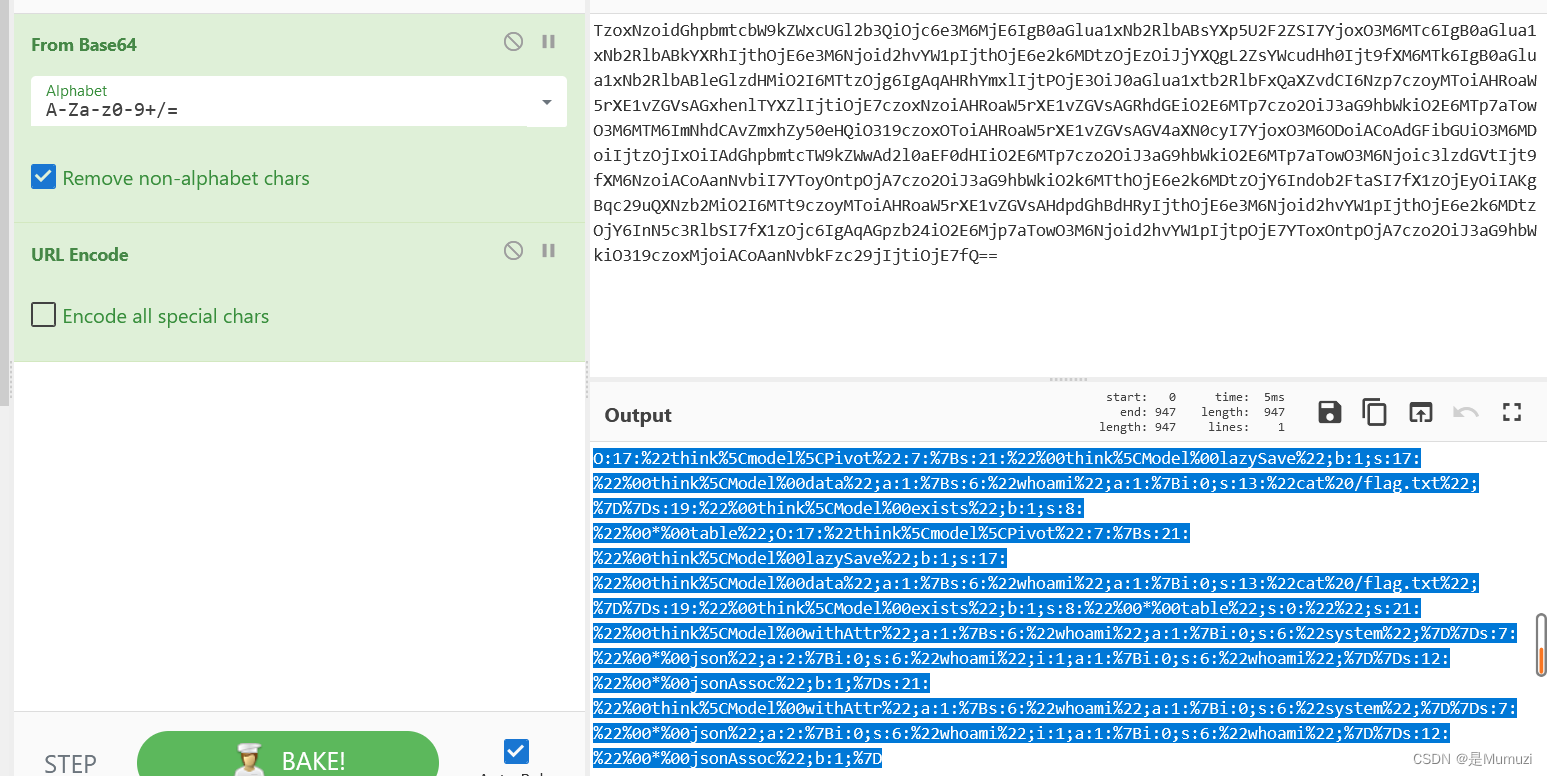Click the output time 5ms stat
Viewport: 1547px width, 776px height.
coord(1250,397)
